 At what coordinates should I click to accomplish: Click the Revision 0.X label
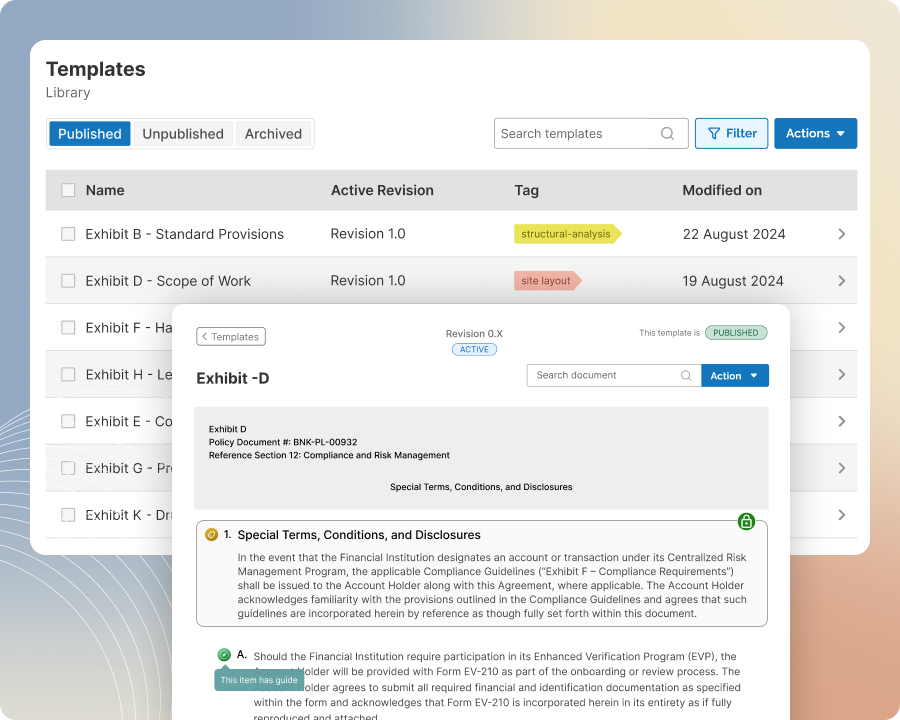(x=474, y=334)
